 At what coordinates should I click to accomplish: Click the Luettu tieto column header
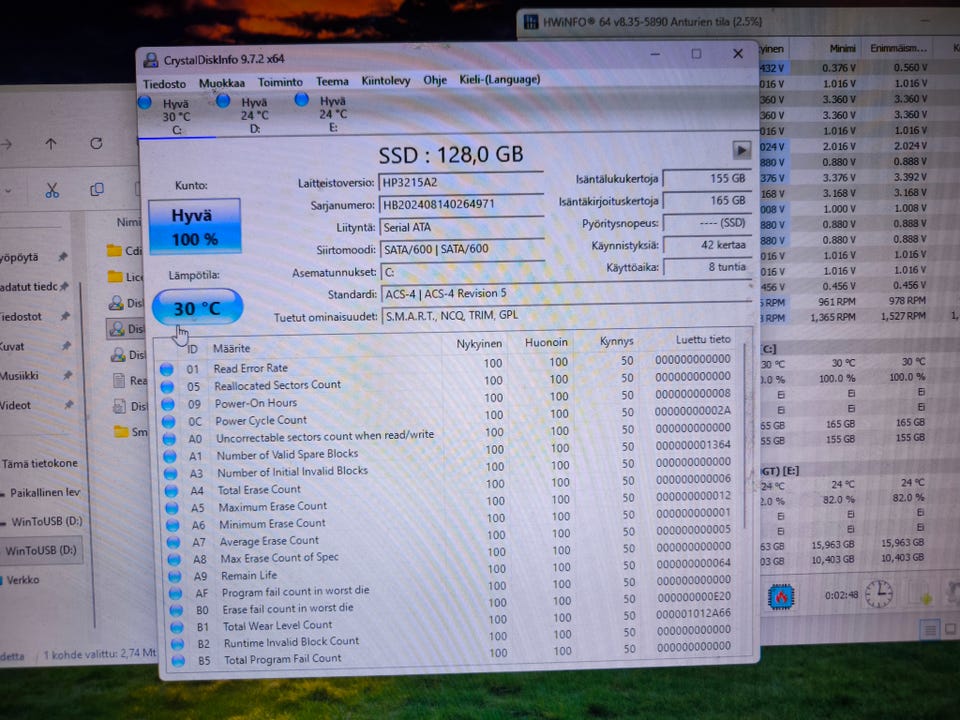point(703,339)
